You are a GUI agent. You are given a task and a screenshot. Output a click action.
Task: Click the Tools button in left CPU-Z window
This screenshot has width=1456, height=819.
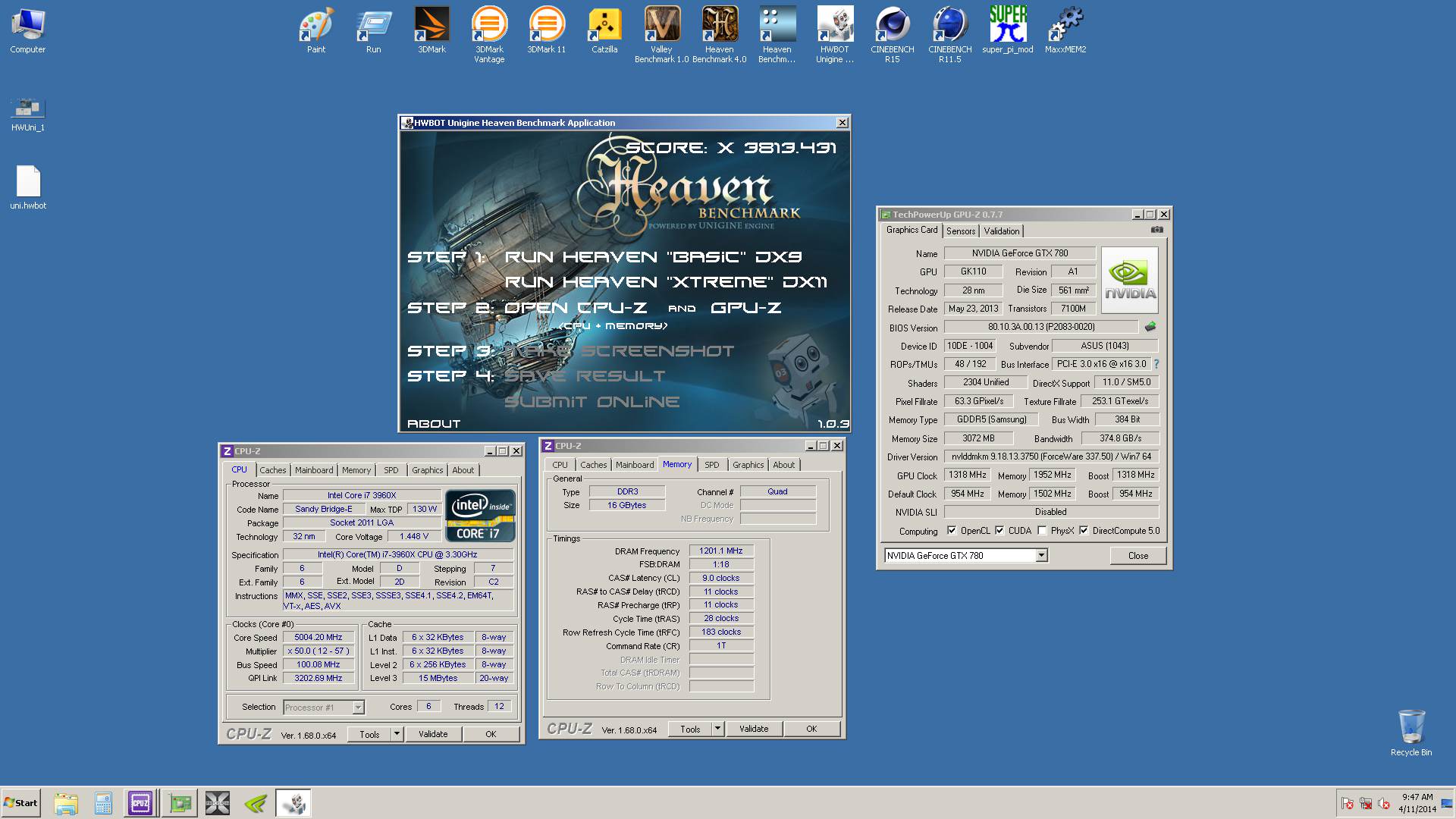tap(369, 734)
